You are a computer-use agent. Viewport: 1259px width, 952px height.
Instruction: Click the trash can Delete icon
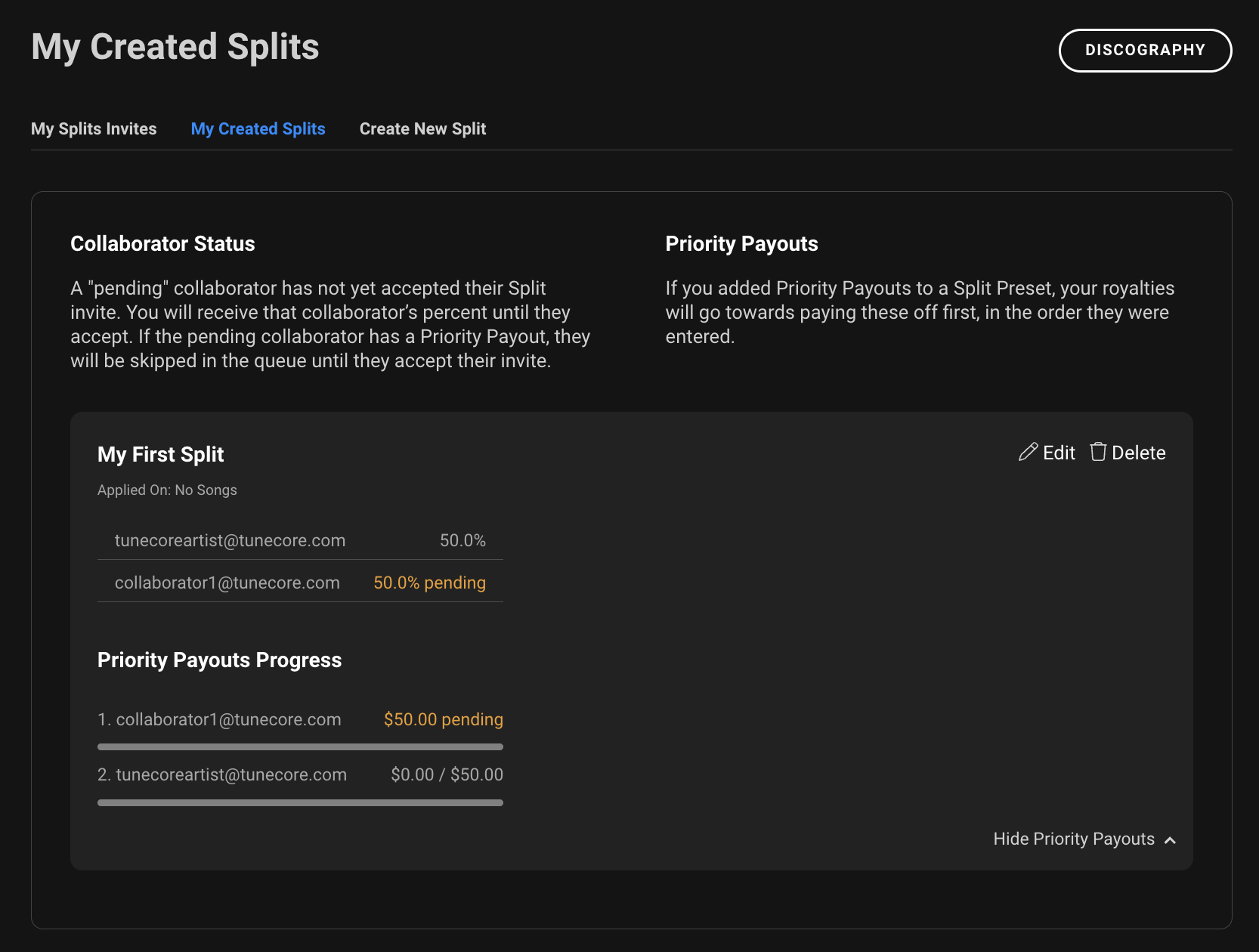(1098, 452)
